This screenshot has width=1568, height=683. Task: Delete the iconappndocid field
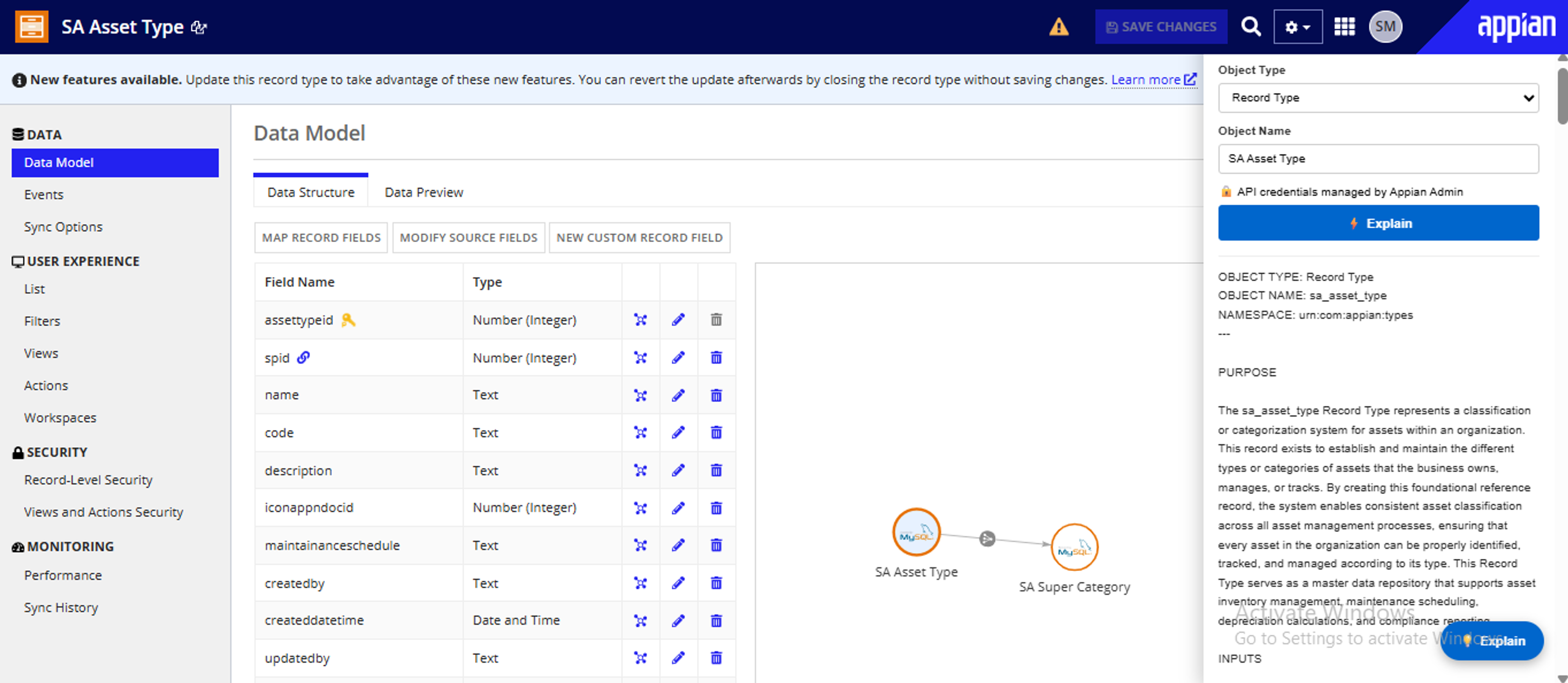click(717, 508)
